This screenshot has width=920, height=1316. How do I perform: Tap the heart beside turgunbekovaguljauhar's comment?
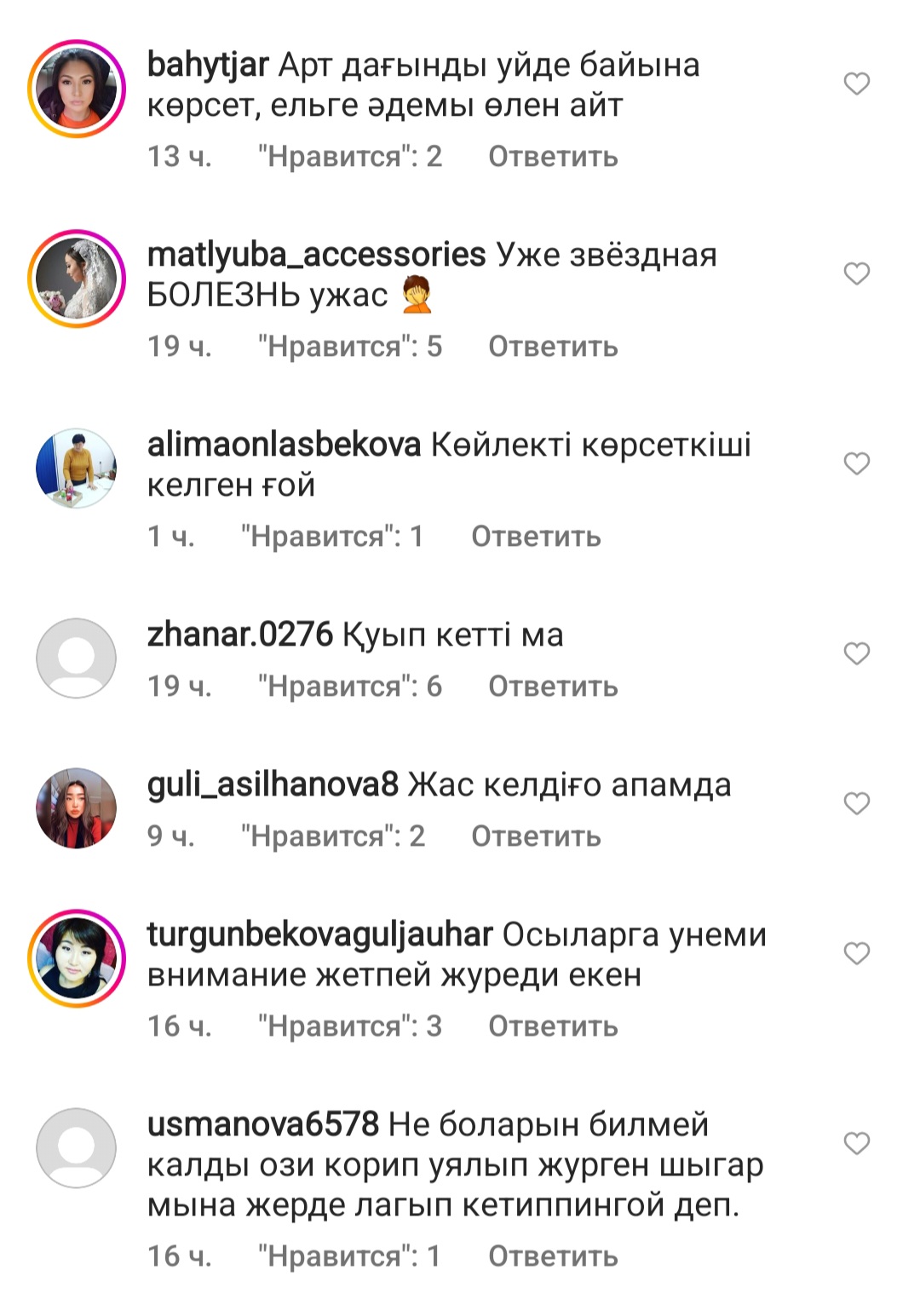(x=856, y=953)
